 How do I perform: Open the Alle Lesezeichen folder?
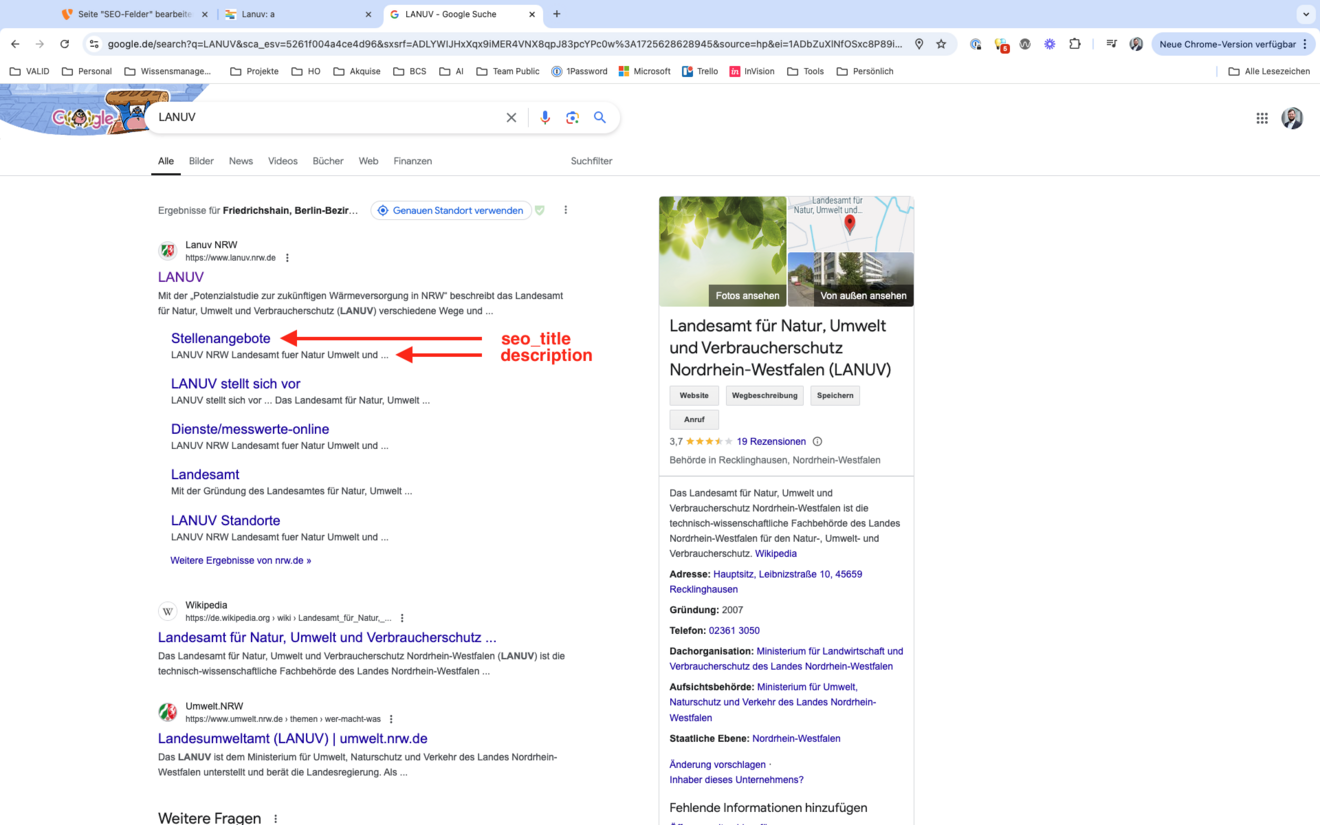[x=1269, y=71]
